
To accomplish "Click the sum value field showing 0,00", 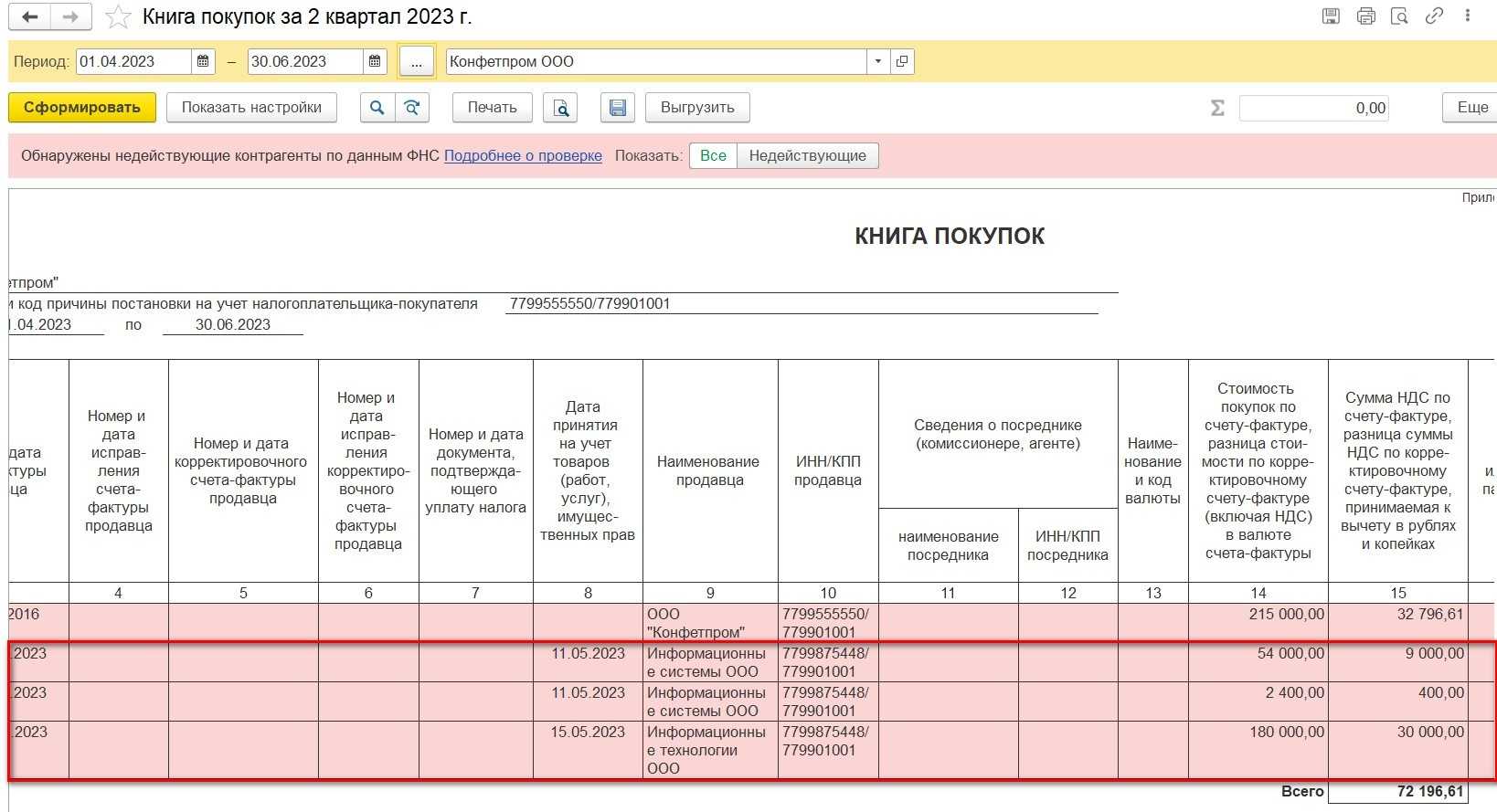I will click(x=1314, y=108).
